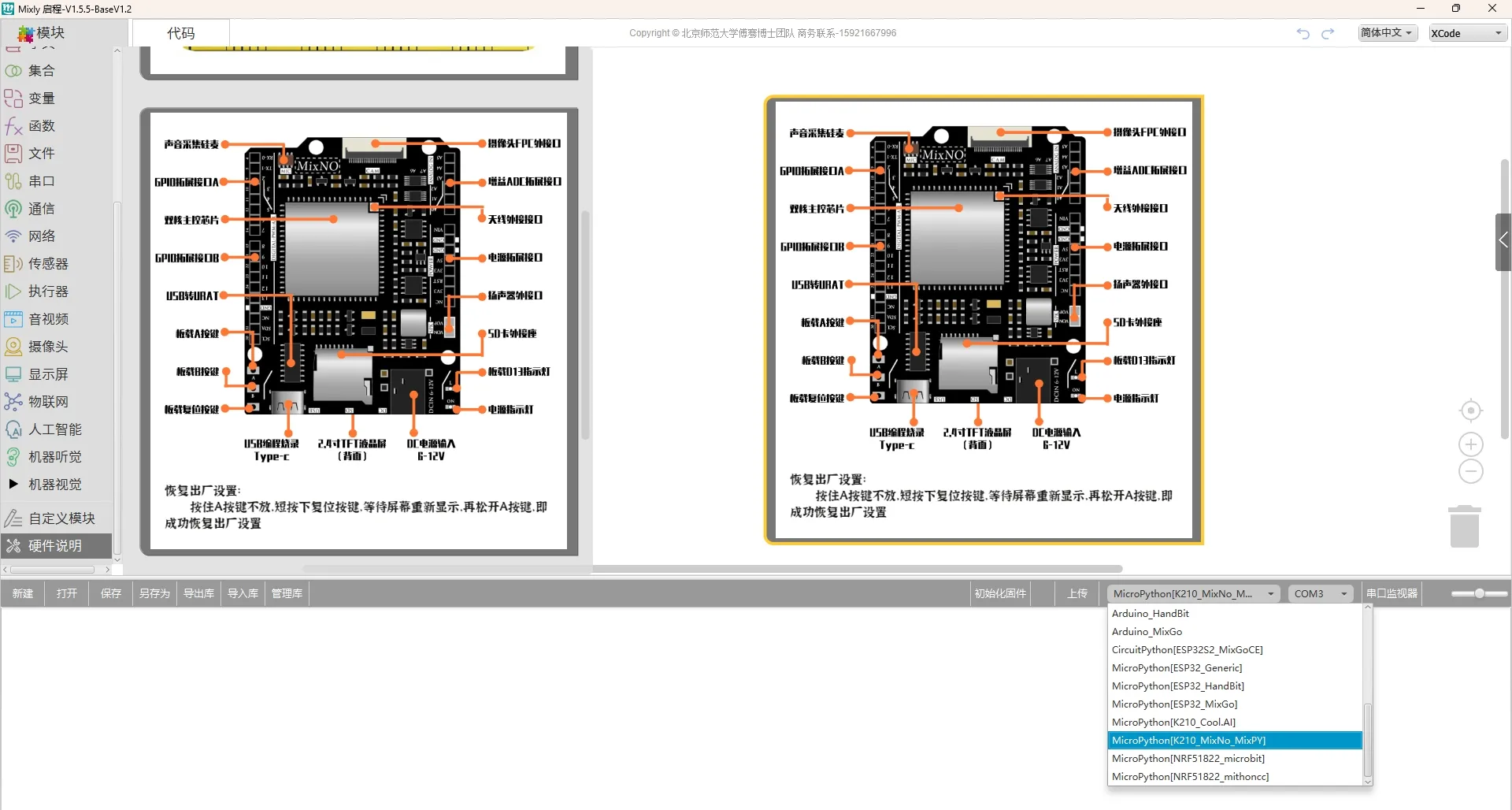Click the center workspace crosshair icon
This screenshot has height=810, width=1512.
point(1470,411)
